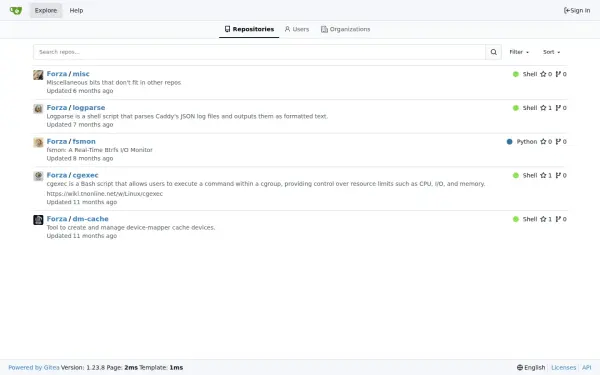The height and width of the screenshot is (375, 600).
Task: Switch to the Users tab
Action: pos(297,29)
